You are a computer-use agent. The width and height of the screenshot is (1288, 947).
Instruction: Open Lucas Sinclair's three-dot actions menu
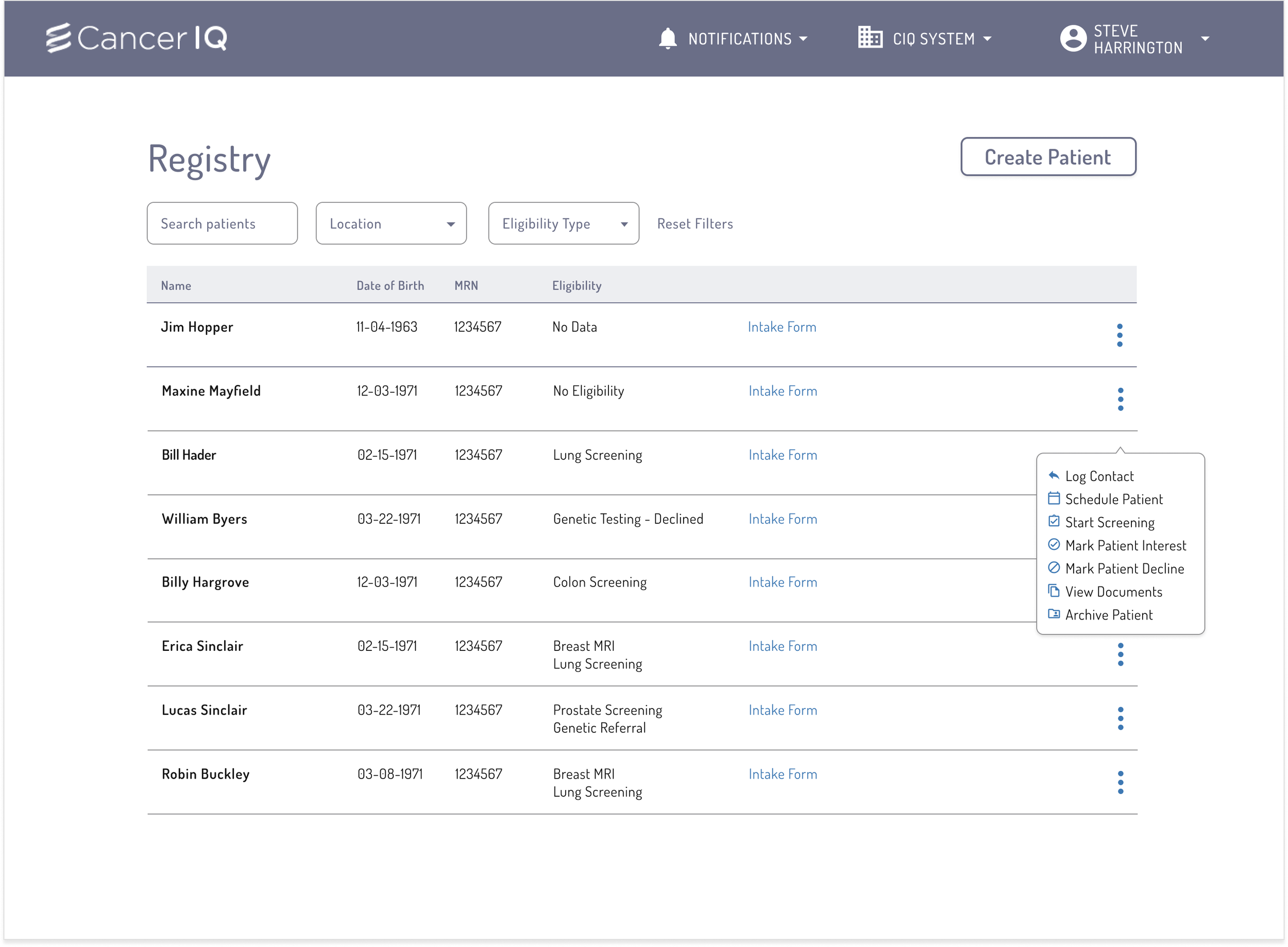1120,718
